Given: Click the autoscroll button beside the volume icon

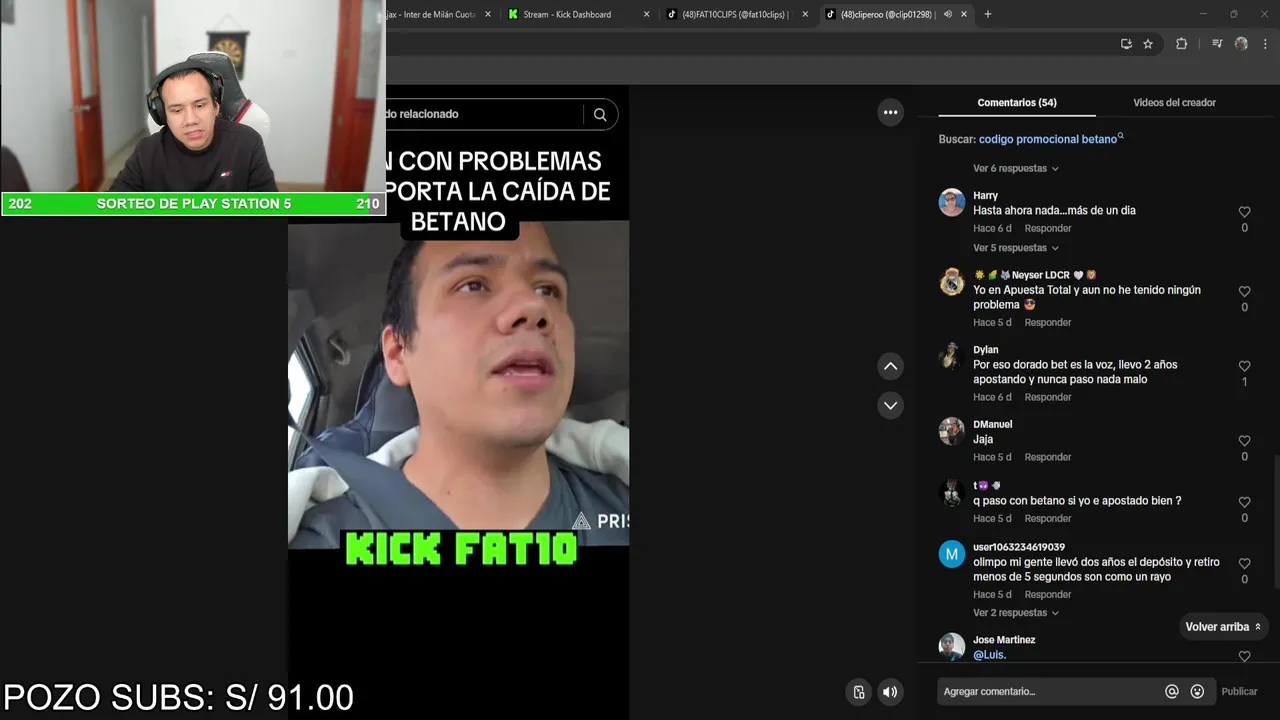Looking at the screenshot, I should click(858, 692).
